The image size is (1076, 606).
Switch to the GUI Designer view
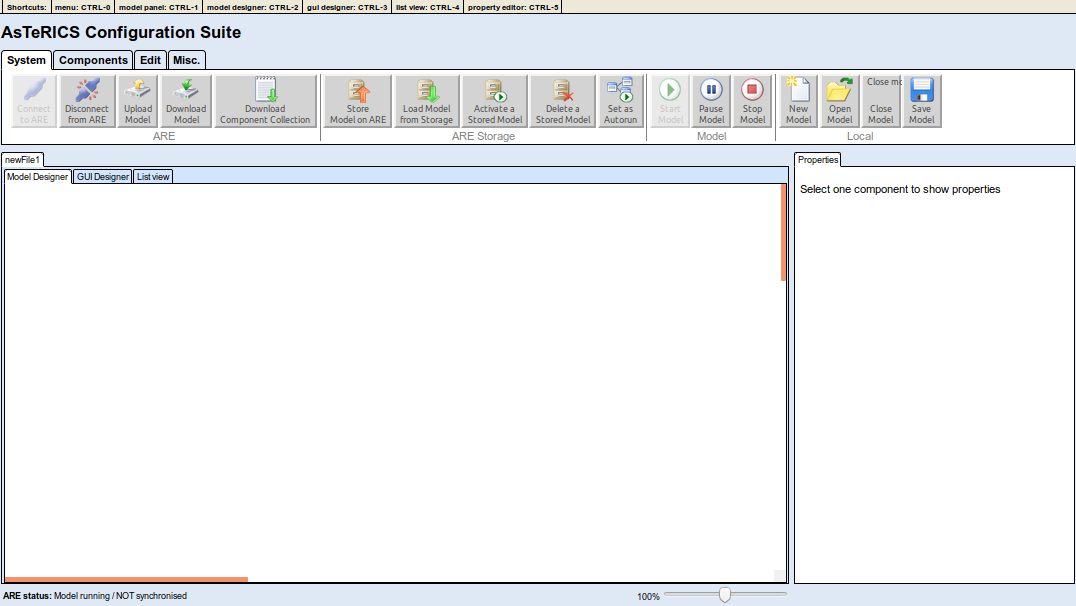tap(102, 177)
